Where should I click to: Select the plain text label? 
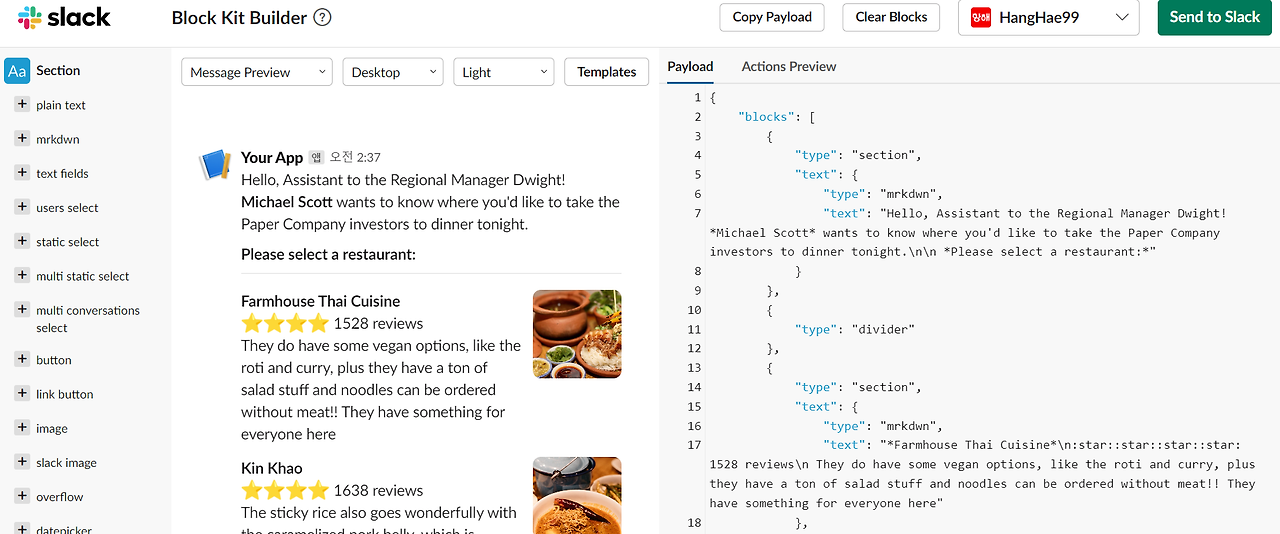click(x=61, y=105)
